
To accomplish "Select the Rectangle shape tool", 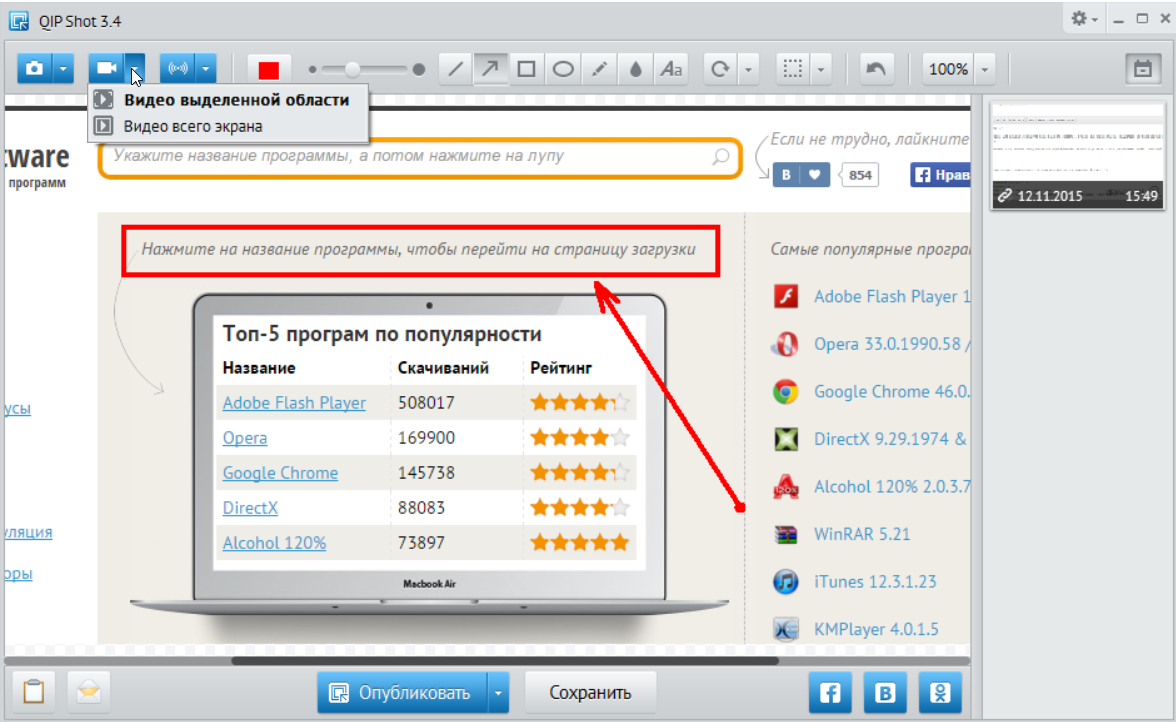I will pyautogui.click(x=526, y=69).
